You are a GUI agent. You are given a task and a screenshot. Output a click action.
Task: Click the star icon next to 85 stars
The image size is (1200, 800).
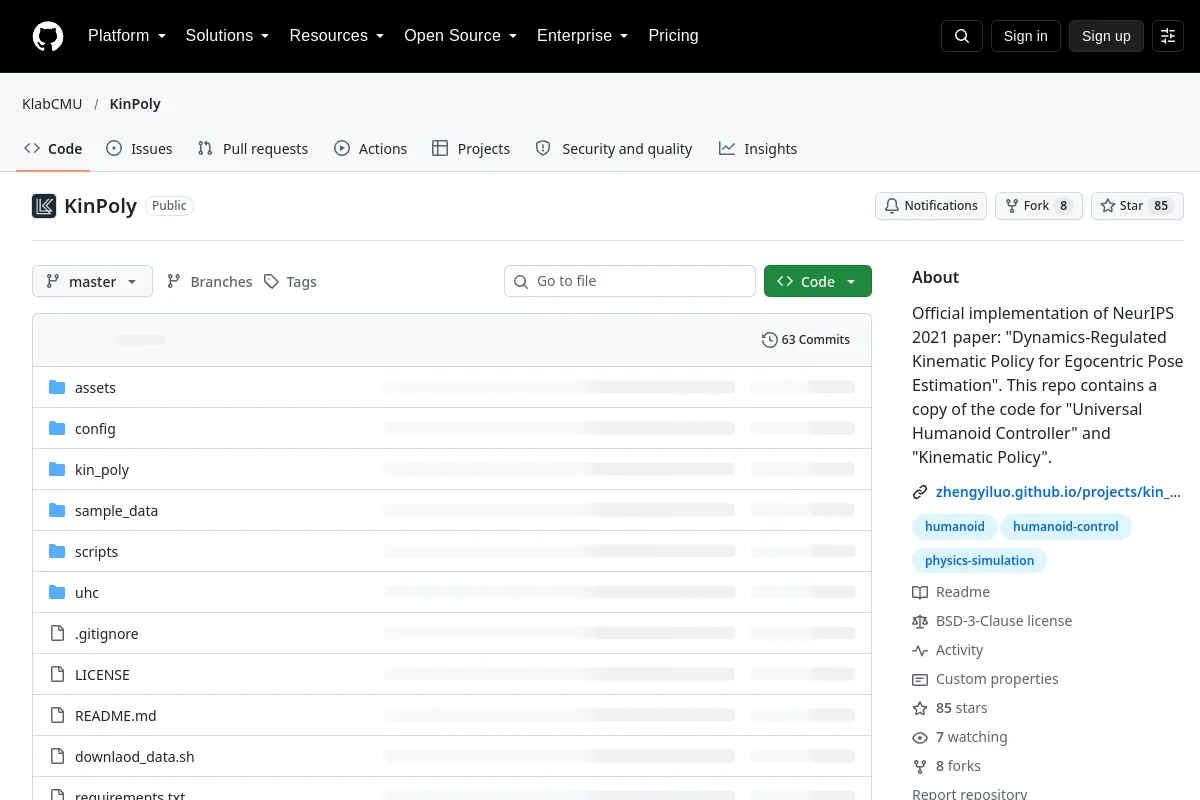point(920,708)
